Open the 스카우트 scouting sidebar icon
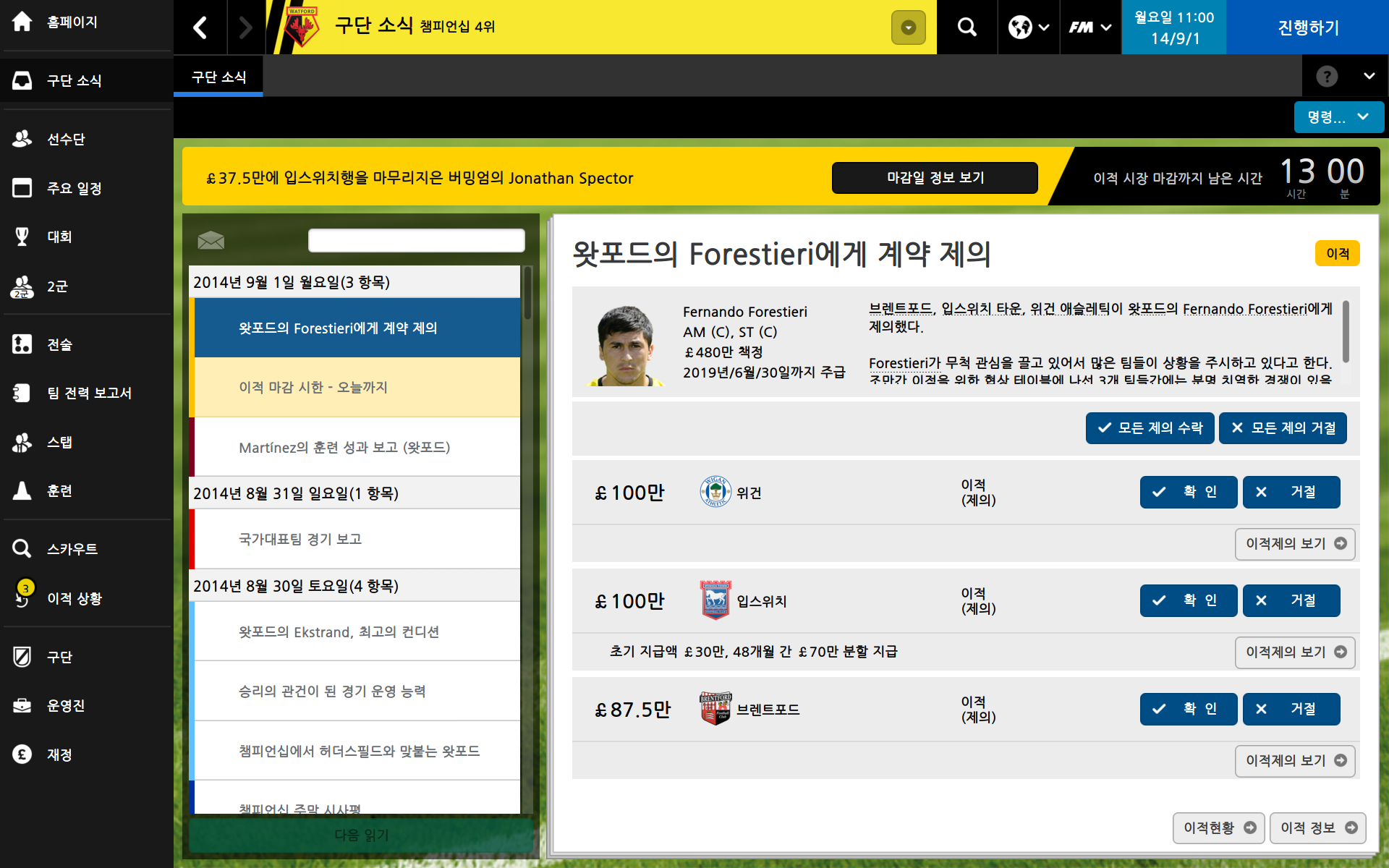This screenshot has width=1389, height=868. point(22,548)
